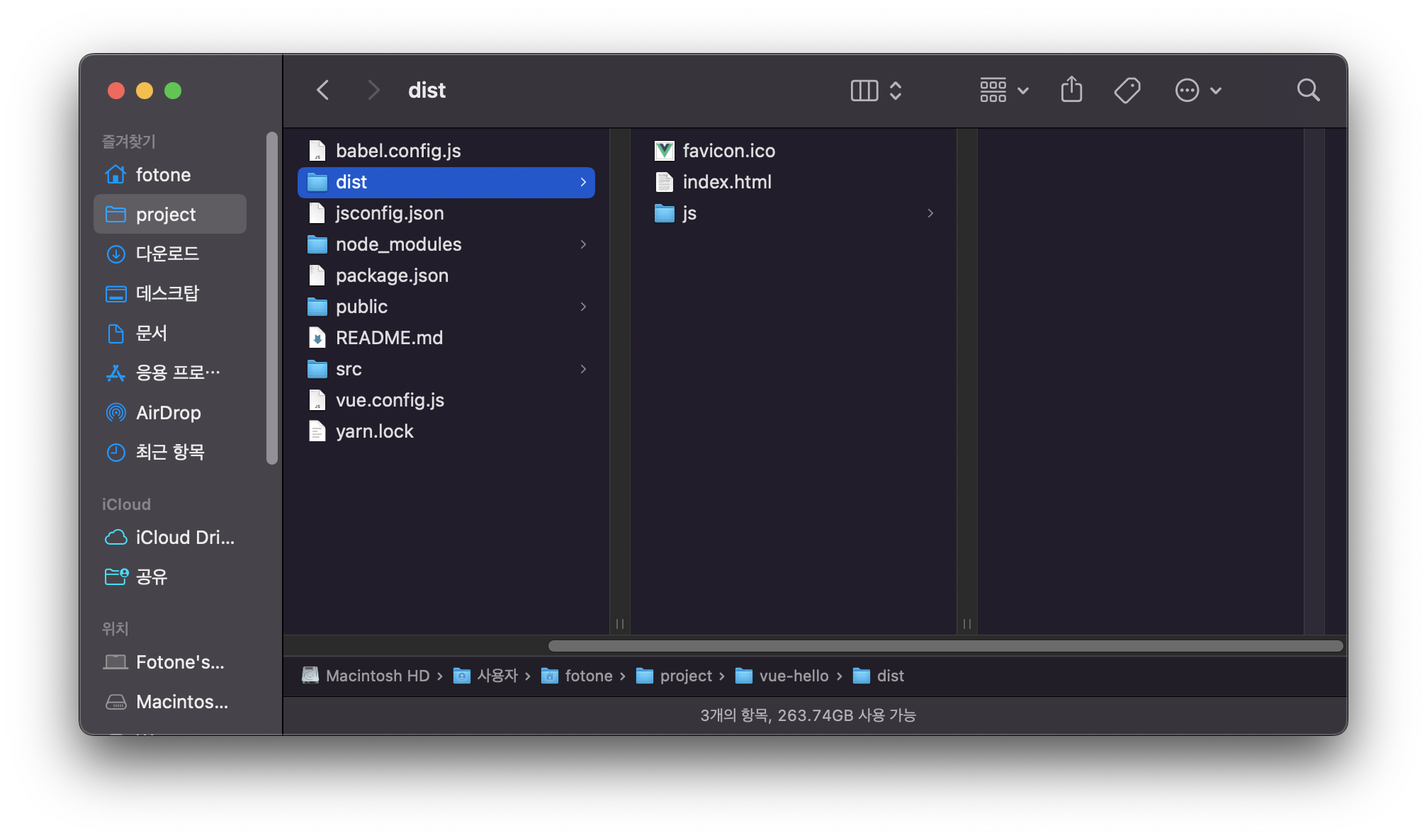Select the jsconfig.json file
1427x840 pixels.
coord(446,213)
